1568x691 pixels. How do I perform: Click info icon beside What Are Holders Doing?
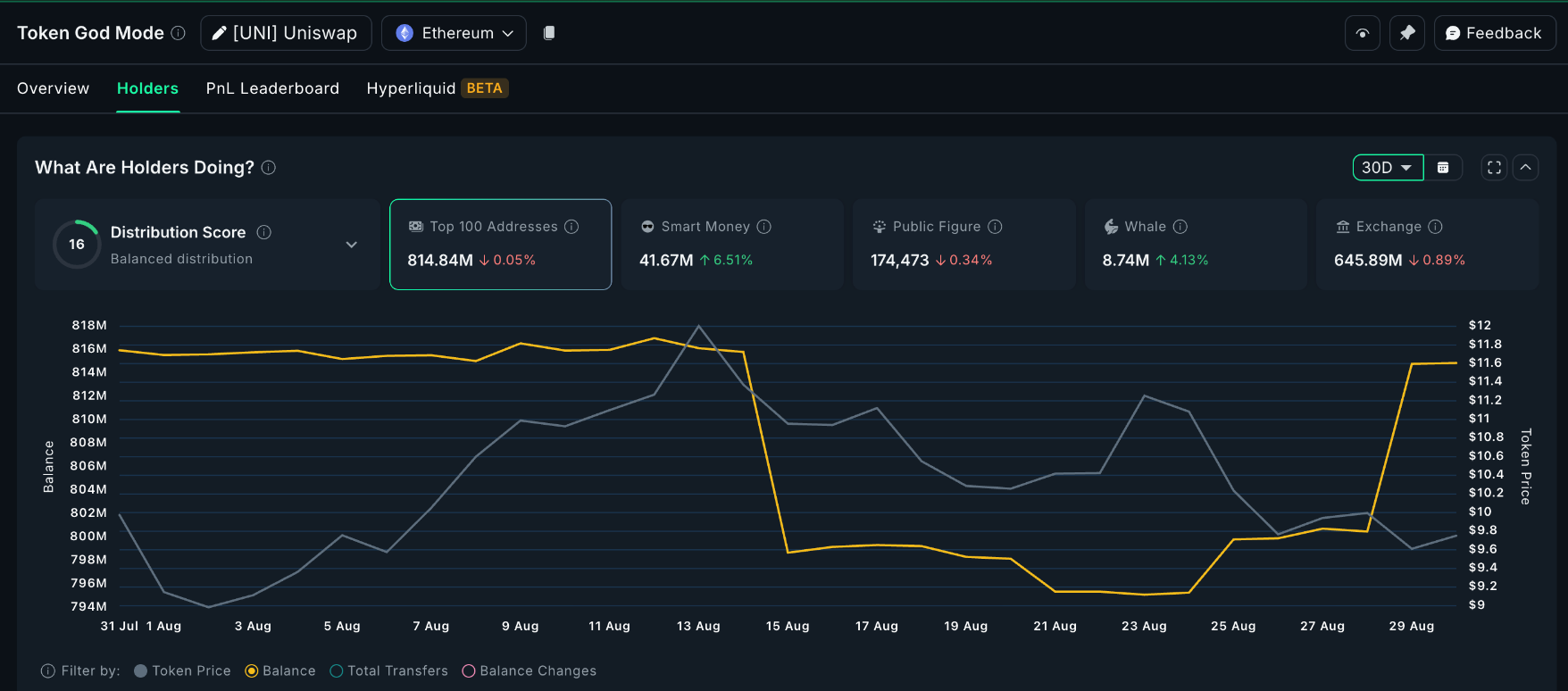pyautogui.click(x=269, y=168)
